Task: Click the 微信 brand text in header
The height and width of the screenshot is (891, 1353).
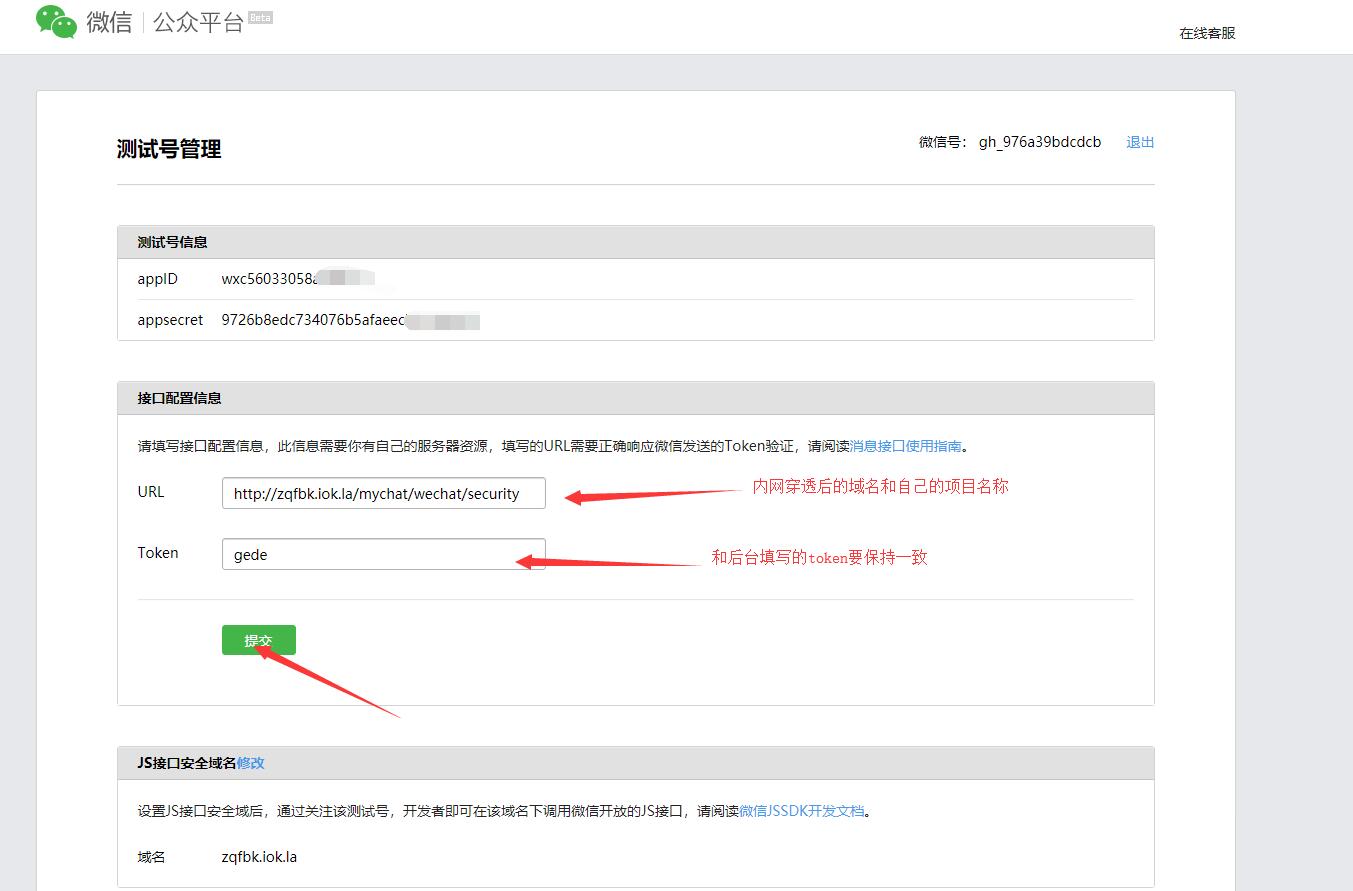Action: click(109, 22)
